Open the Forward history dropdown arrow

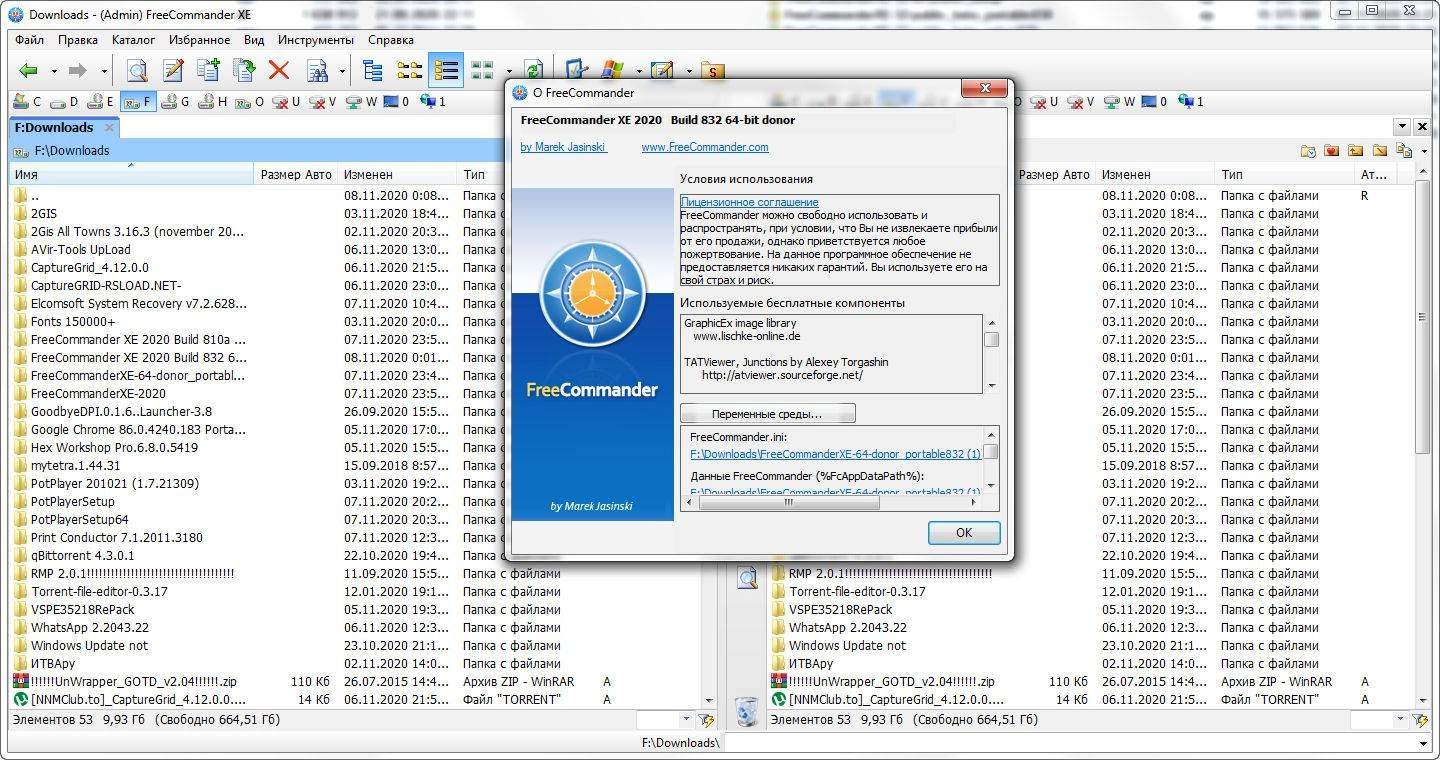pyautogui.click(x=103, y=72)
